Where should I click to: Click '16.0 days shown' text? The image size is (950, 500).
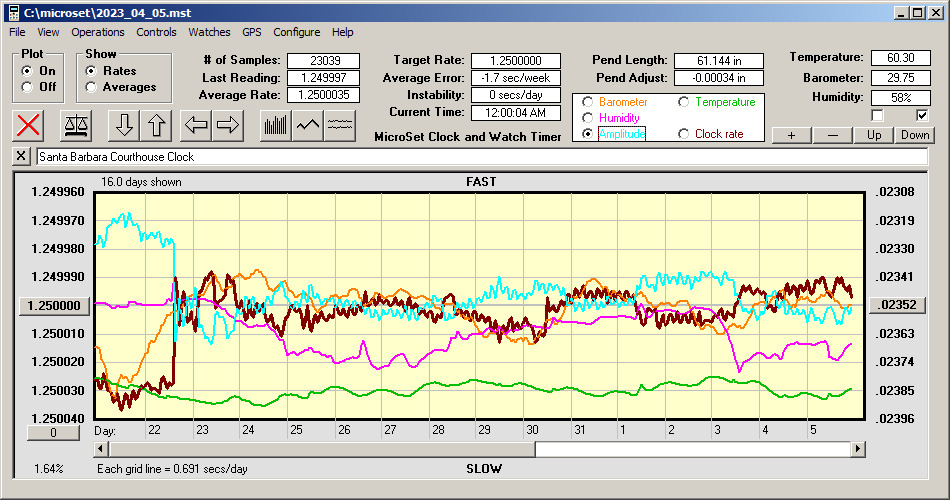pos(141,182)
